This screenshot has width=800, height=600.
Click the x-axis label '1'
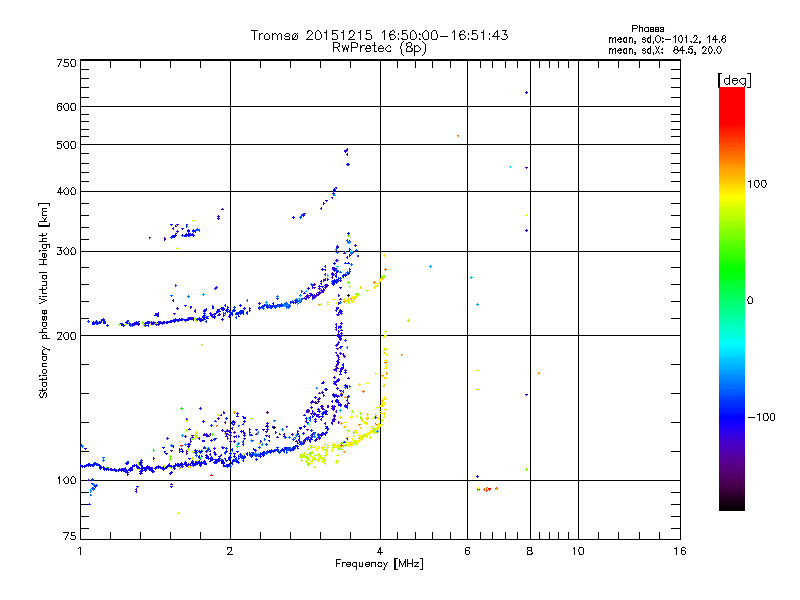pos(80,551)
